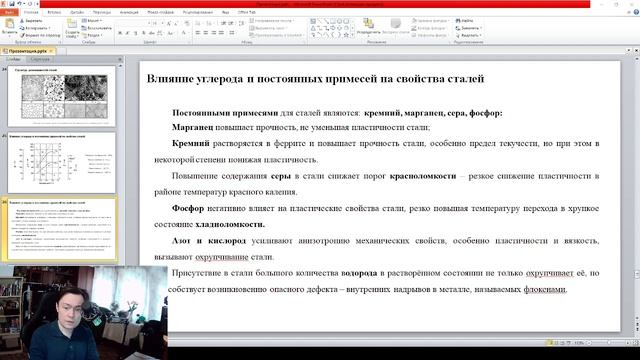
Task: Click the Cut (Вырезать) command
Action: point(31,21)
